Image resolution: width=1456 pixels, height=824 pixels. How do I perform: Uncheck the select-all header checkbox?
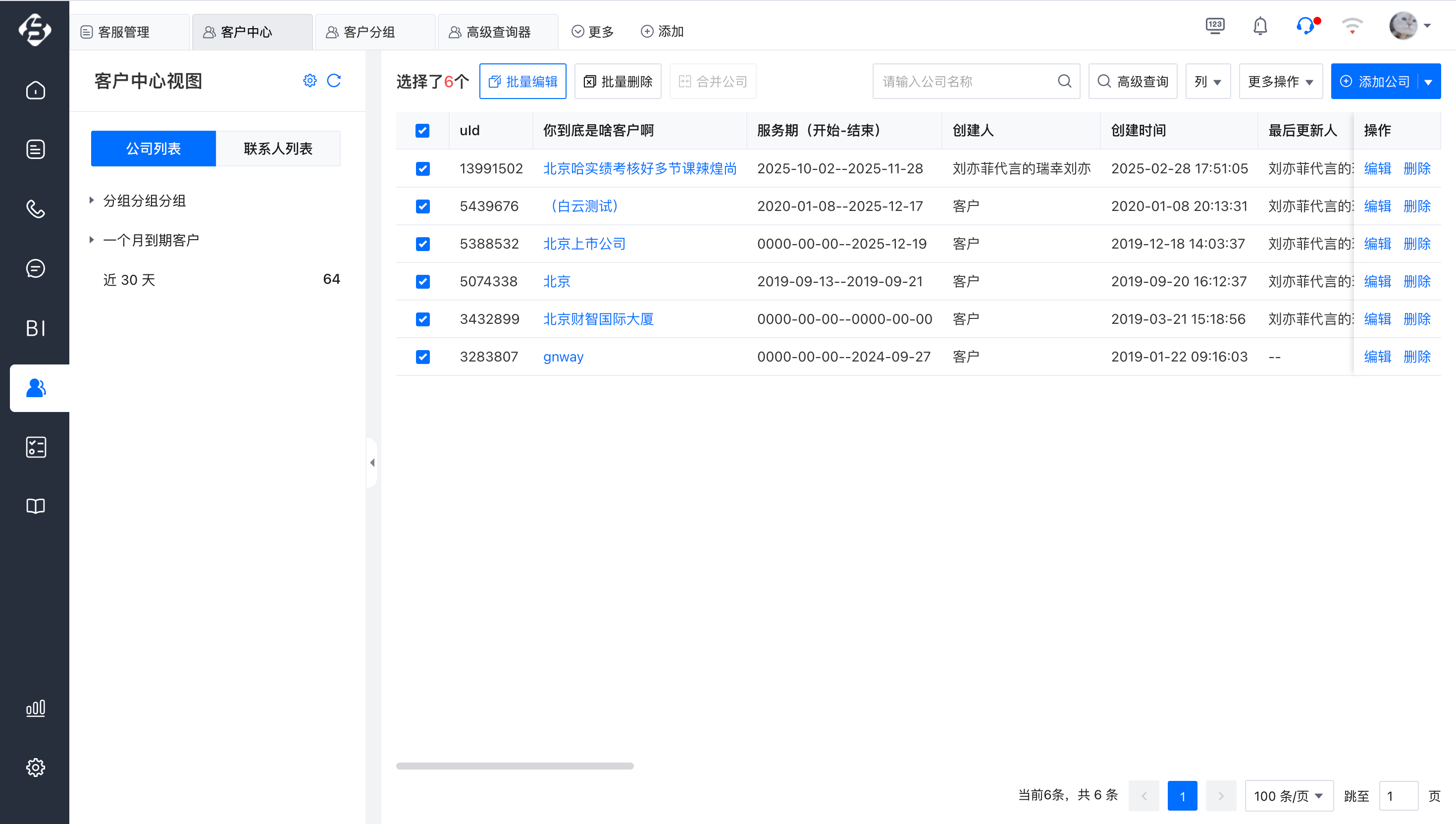click(x=422, y=131)
